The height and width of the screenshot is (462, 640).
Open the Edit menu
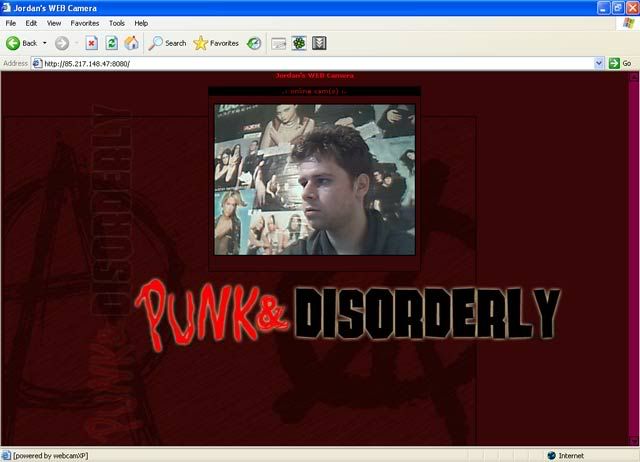pyautogui.click(x=31, y=23)
